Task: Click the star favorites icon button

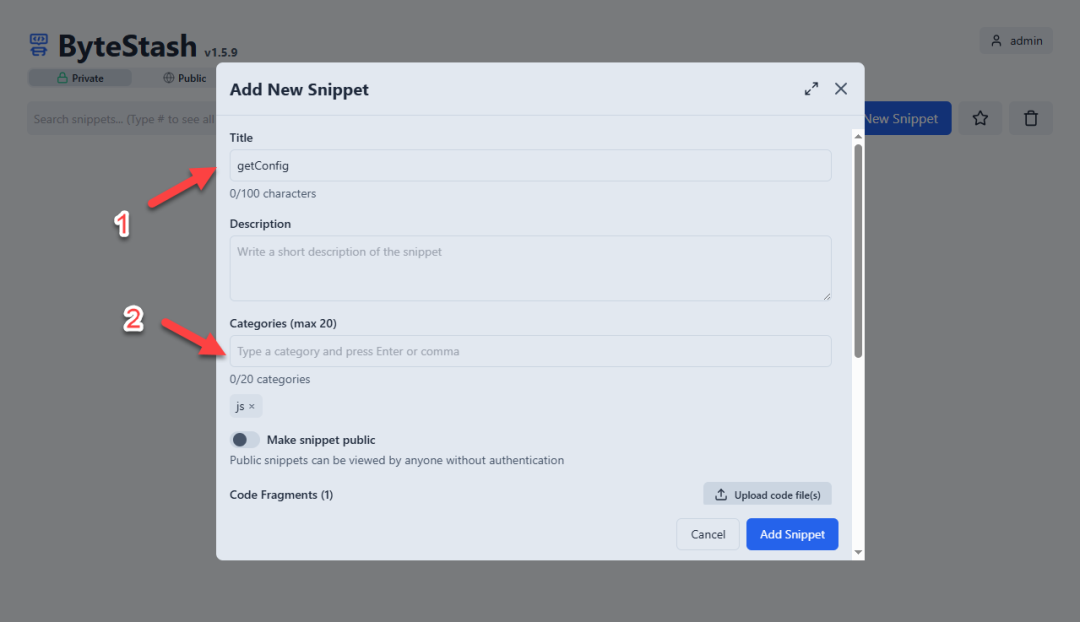Action: click(x=980, y=119)
